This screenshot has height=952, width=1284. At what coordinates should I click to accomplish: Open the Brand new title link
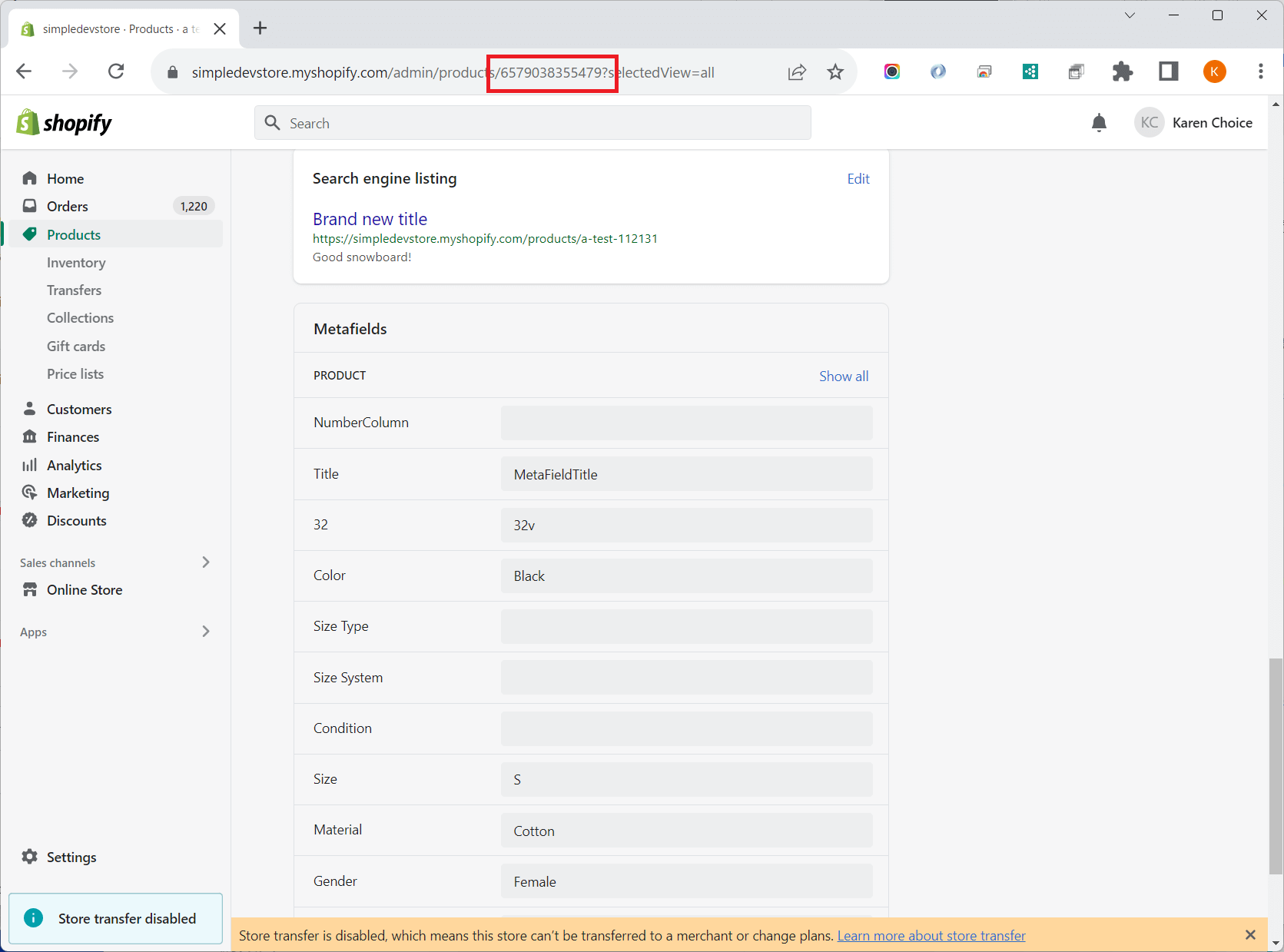(x=370, y=219)
